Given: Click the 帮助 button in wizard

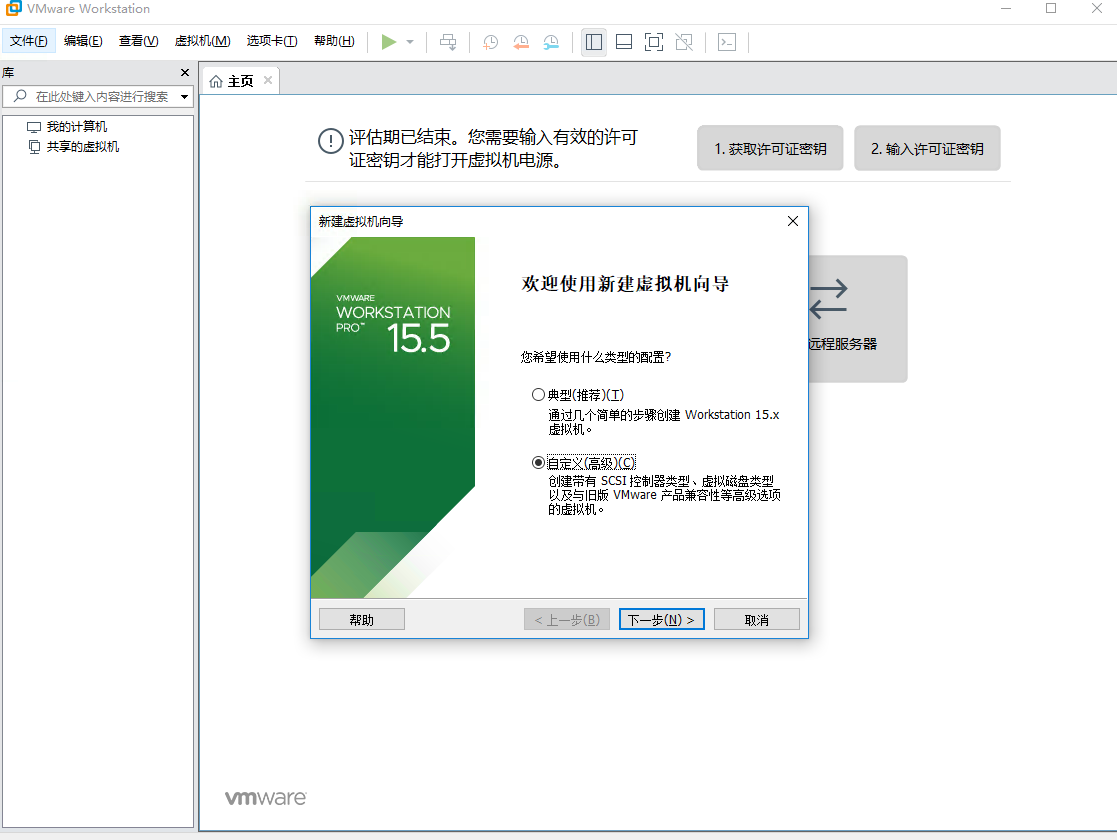Looking at the screenshot, I should (x=362, y=620).
